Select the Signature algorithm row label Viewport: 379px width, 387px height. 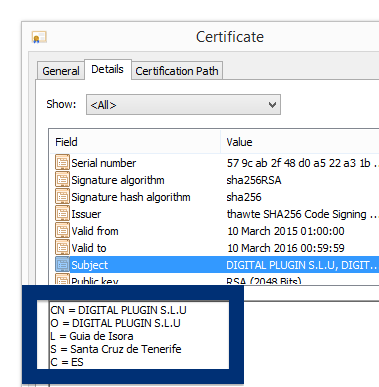[x=118, y=180]
